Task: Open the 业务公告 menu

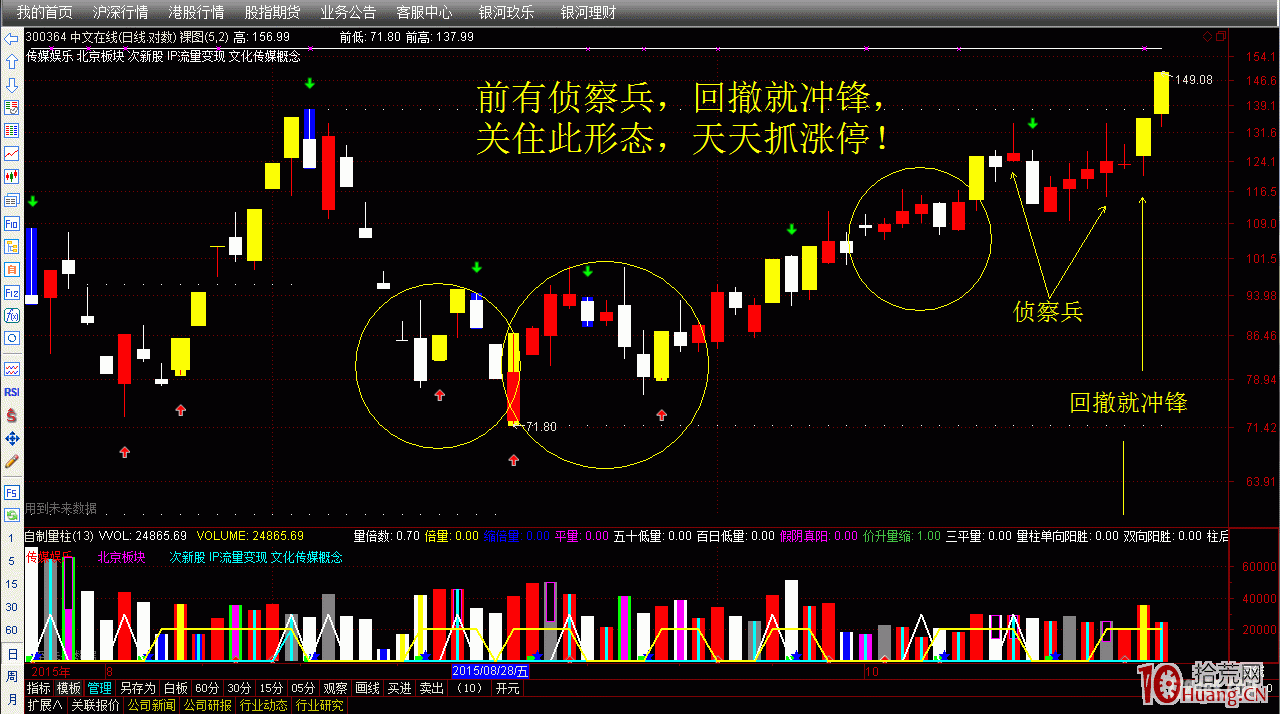Action: (x=348, y=13)
